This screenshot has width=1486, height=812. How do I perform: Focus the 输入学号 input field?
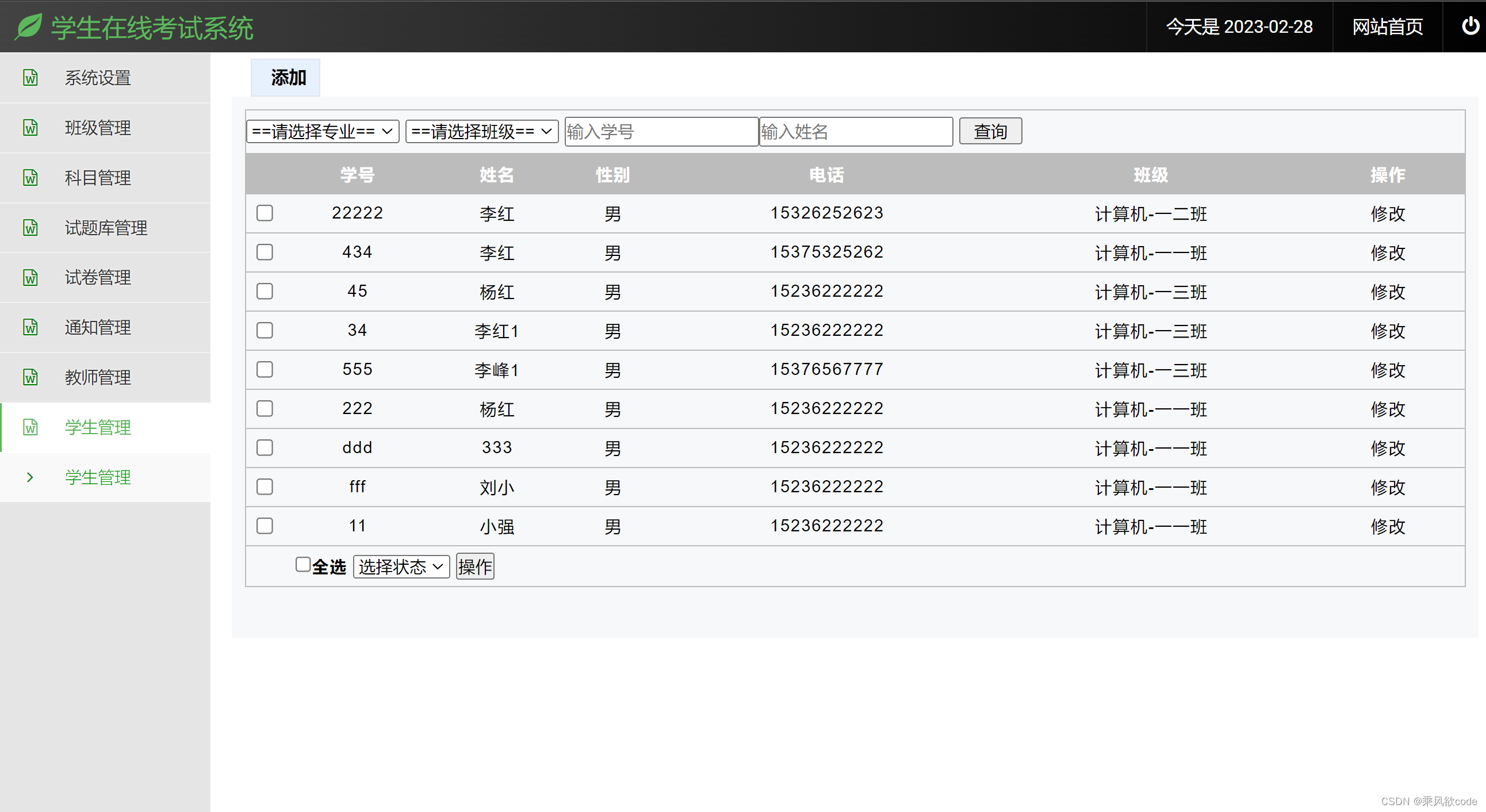tap(661, 132)
